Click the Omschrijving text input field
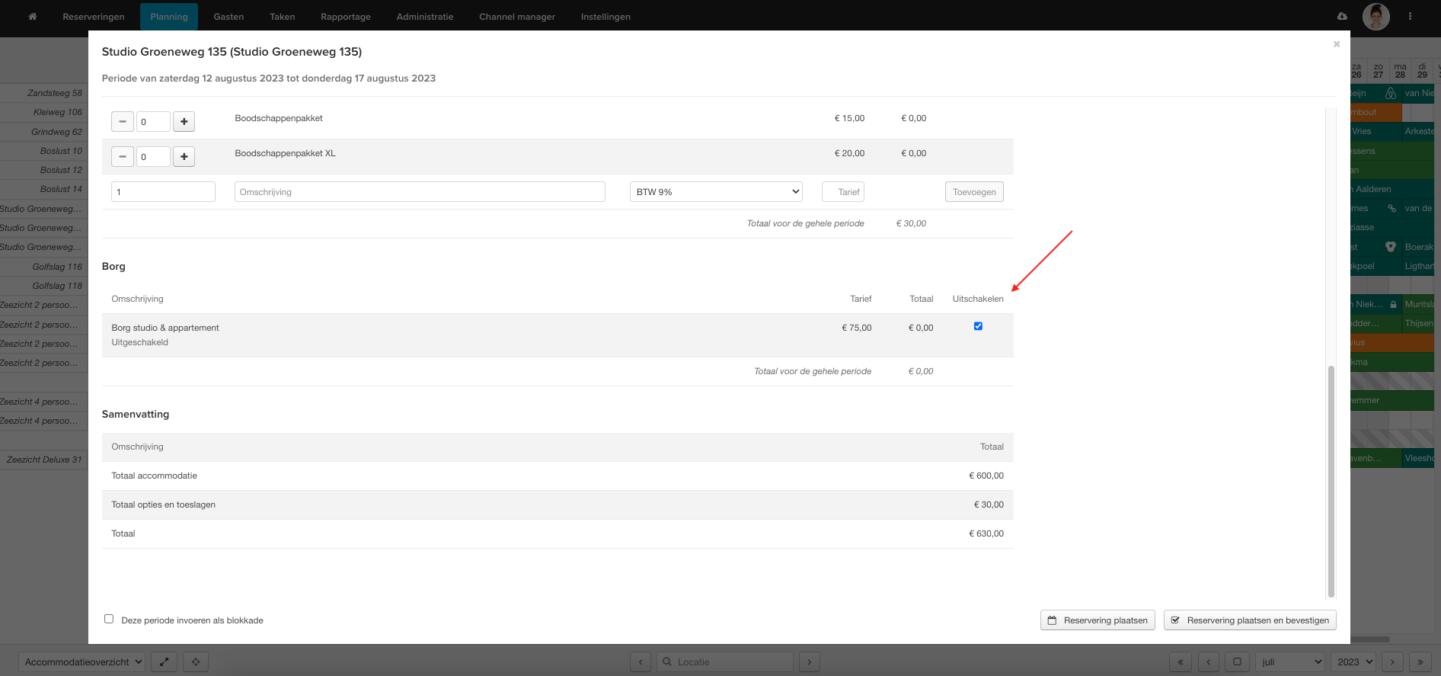Screen dimensions: 1441x676 point(419,192)
